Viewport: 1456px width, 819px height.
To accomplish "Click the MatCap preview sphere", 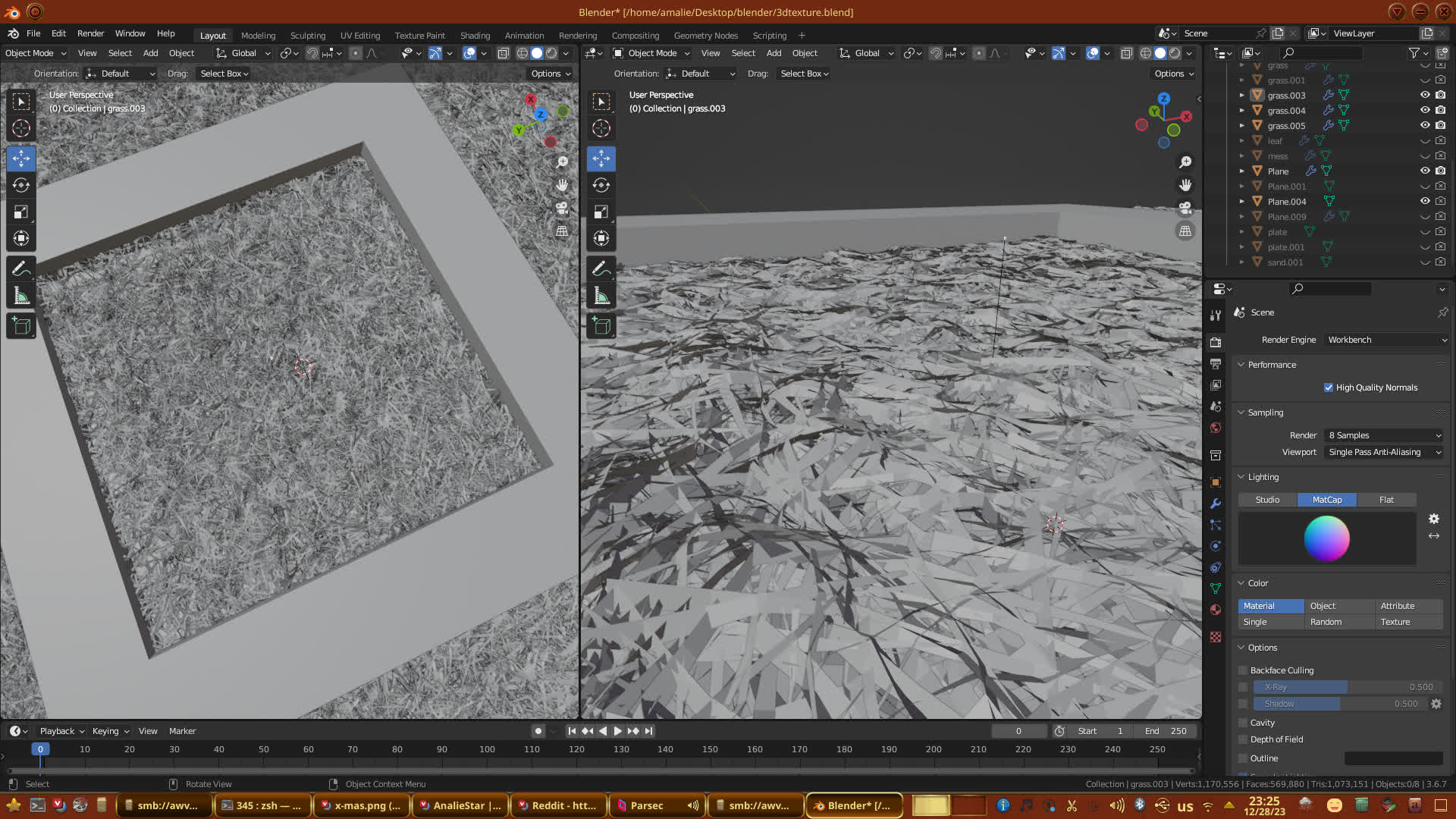I will click(1326, 538).
